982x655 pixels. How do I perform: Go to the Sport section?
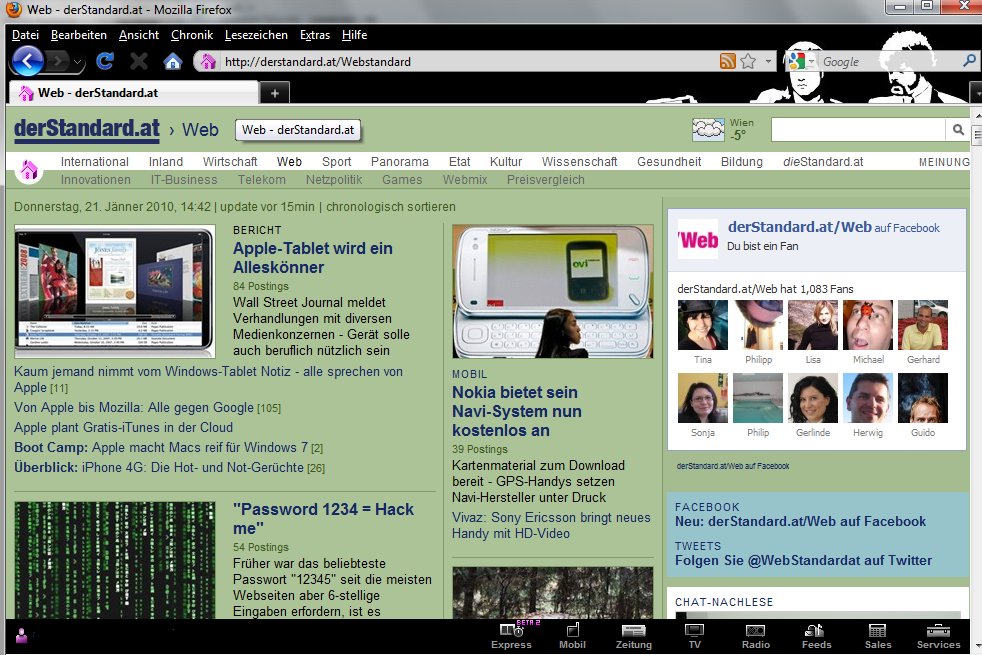coord(336,162)
